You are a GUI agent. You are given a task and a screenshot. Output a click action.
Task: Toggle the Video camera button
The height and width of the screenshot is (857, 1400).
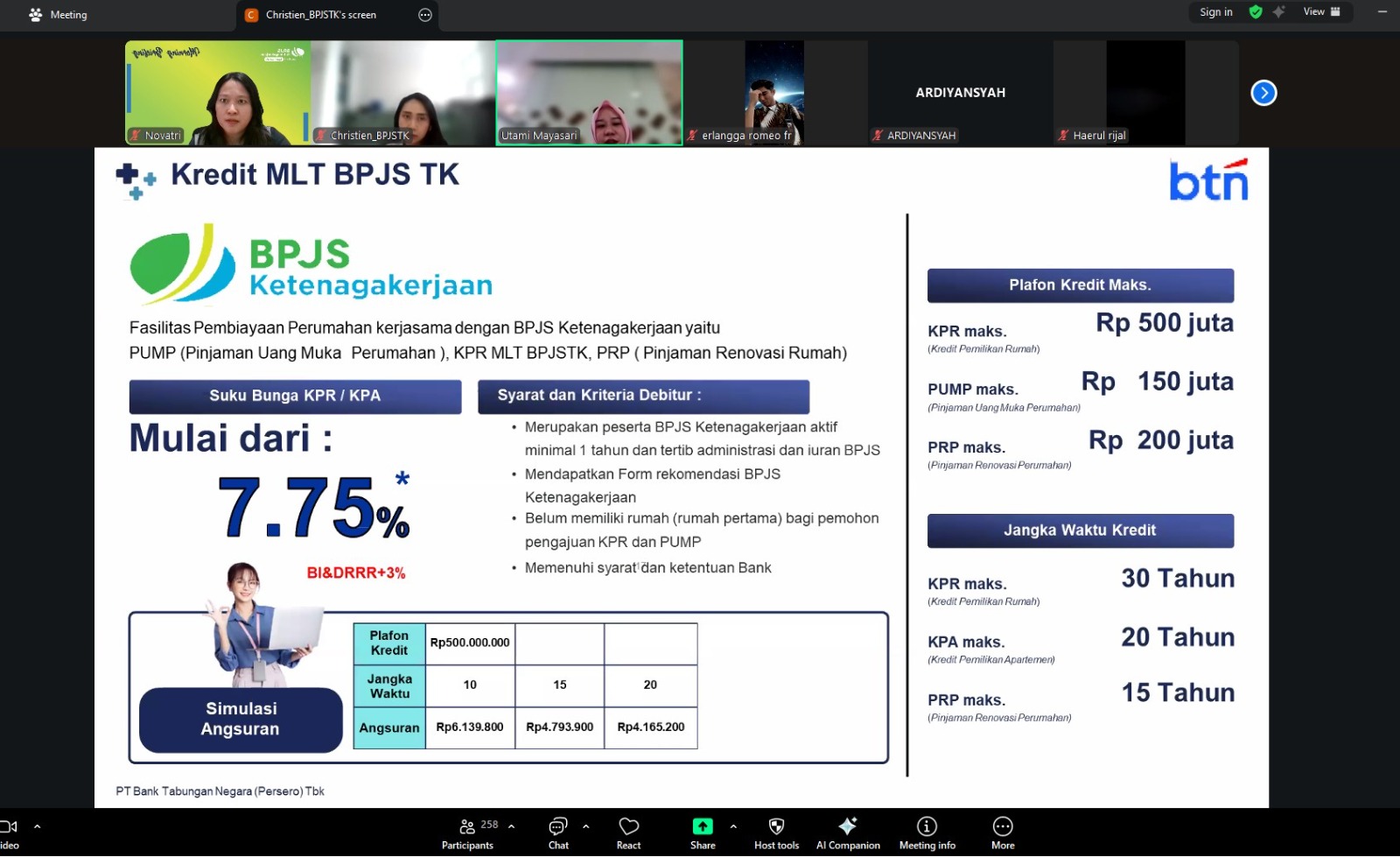[x=9, y=827]
